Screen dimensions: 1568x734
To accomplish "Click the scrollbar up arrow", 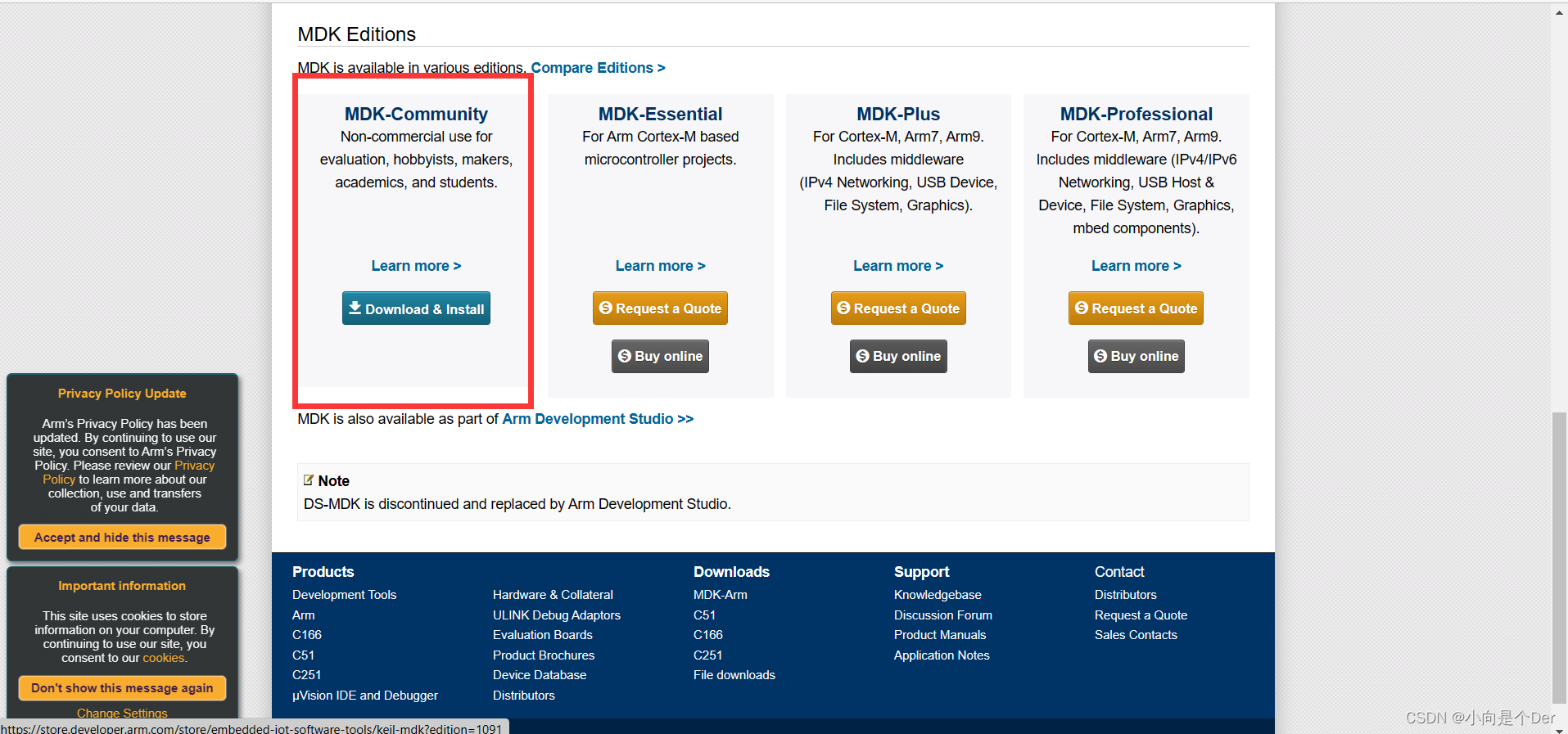I will pyautogui.click(x=1560, y=11).
